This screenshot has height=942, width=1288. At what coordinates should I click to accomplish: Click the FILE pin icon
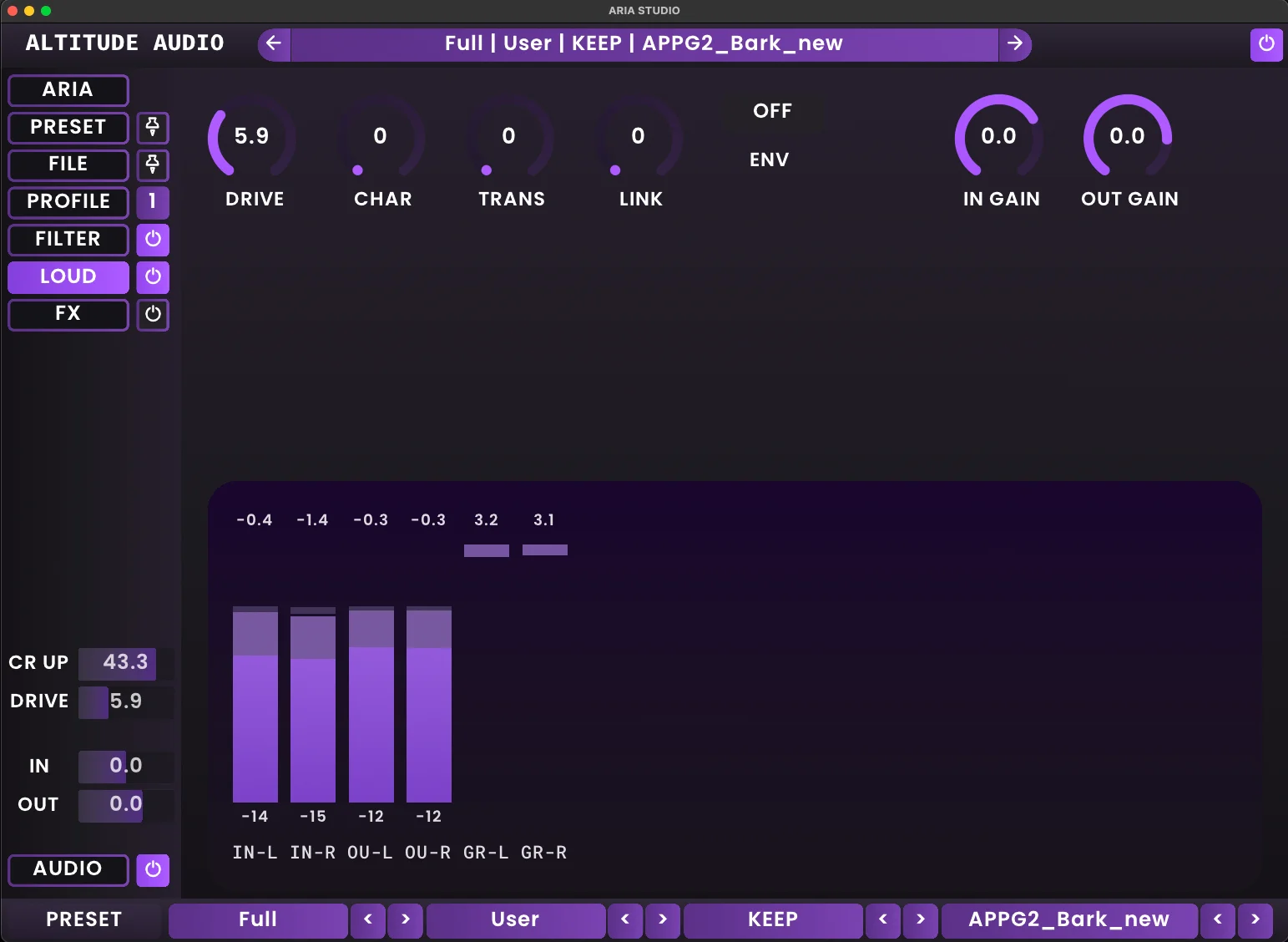153,165
